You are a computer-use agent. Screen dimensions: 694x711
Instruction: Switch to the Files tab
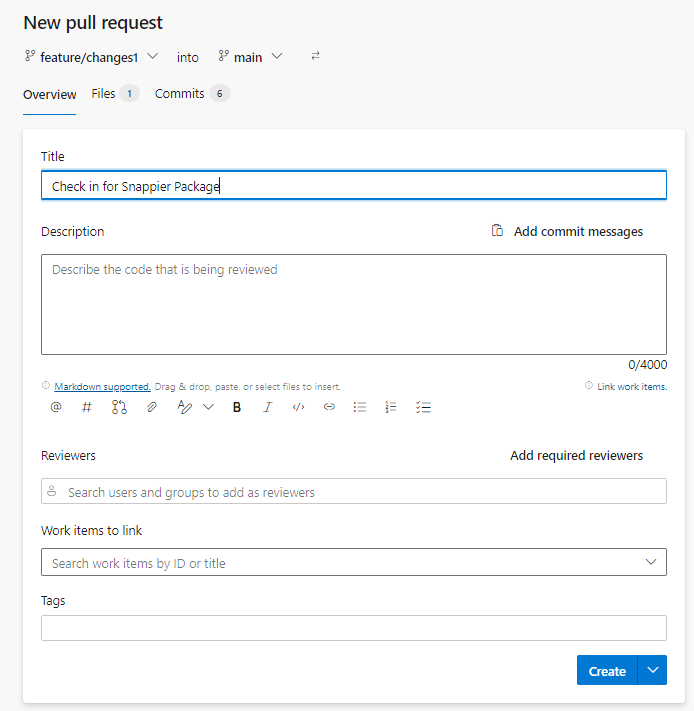click(x=115, y=93)
